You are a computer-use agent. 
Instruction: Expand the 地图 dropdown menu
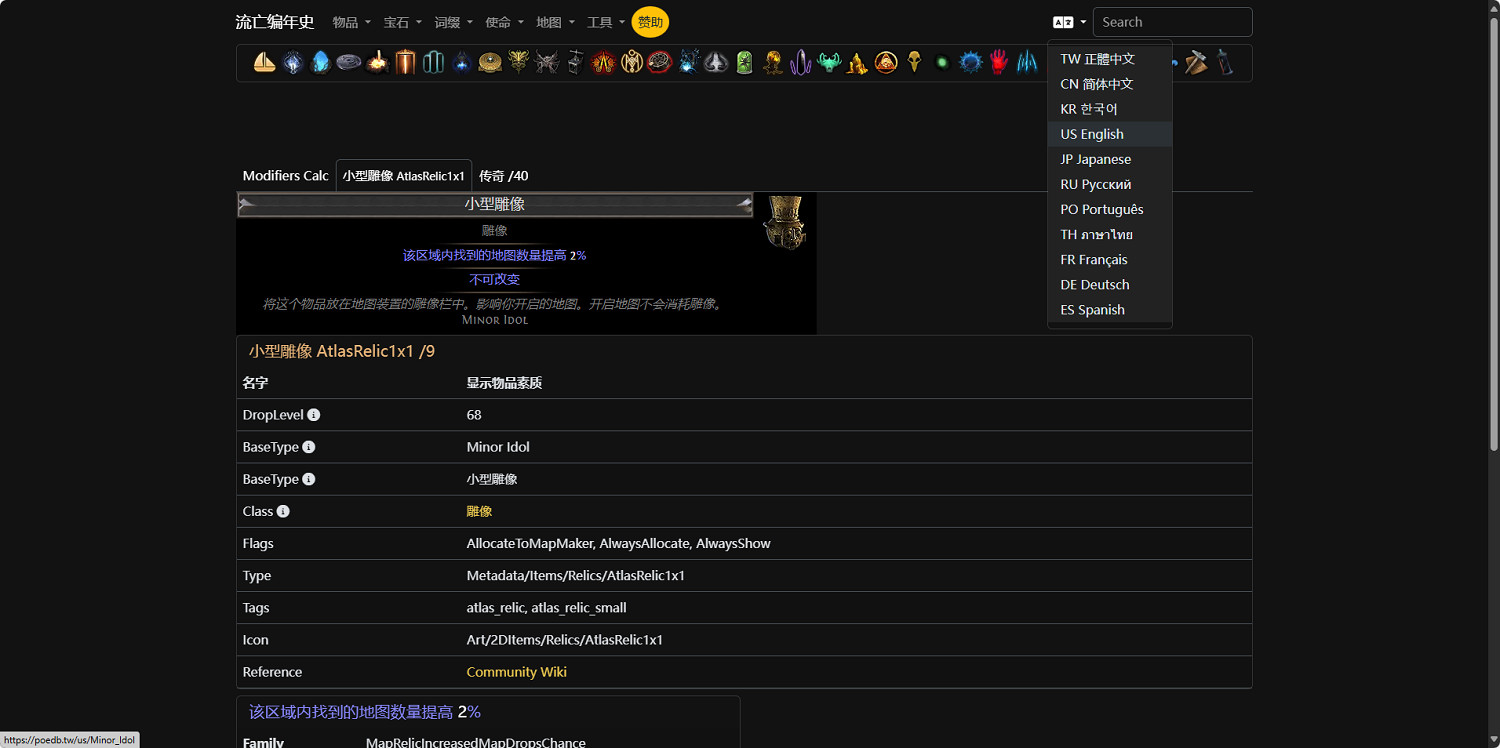[x=555, y=22]
